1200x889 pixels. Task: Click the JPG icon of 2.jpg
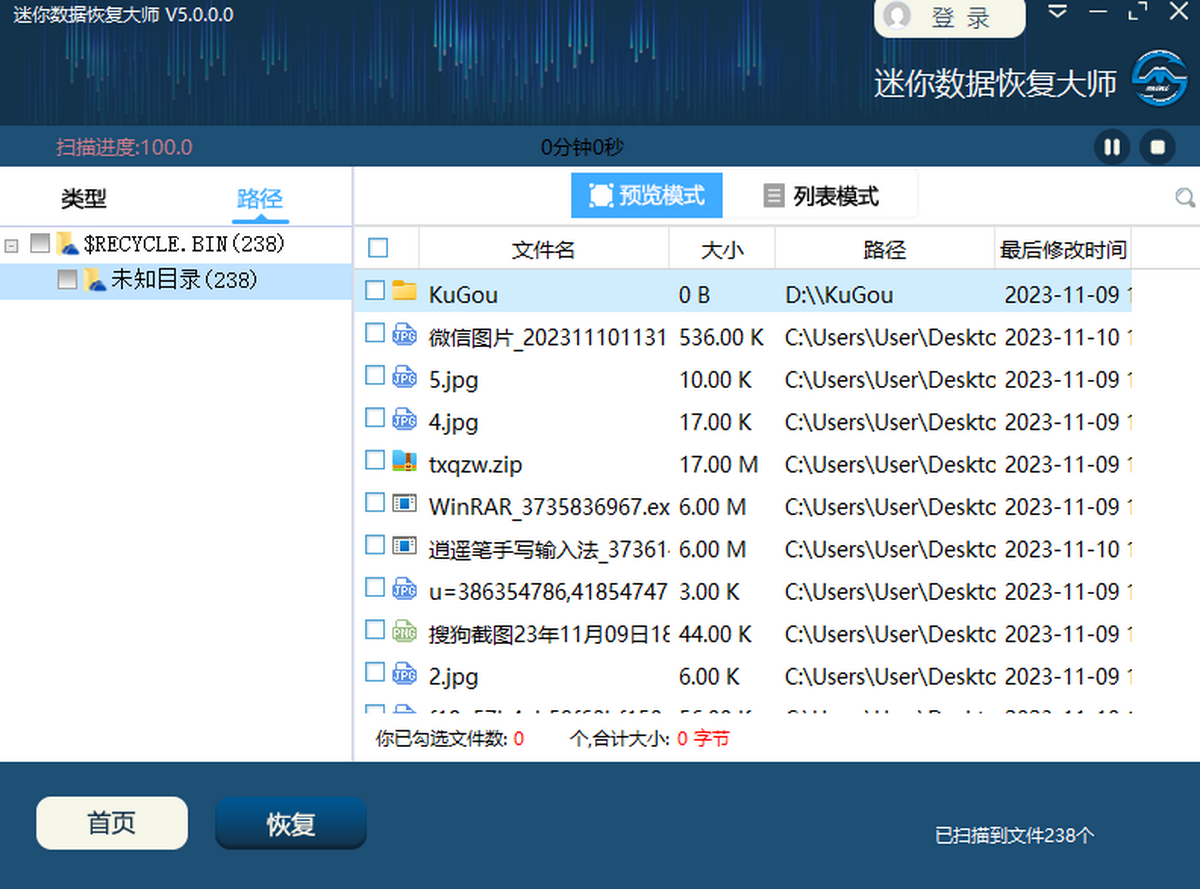click(x=404, y=673)
